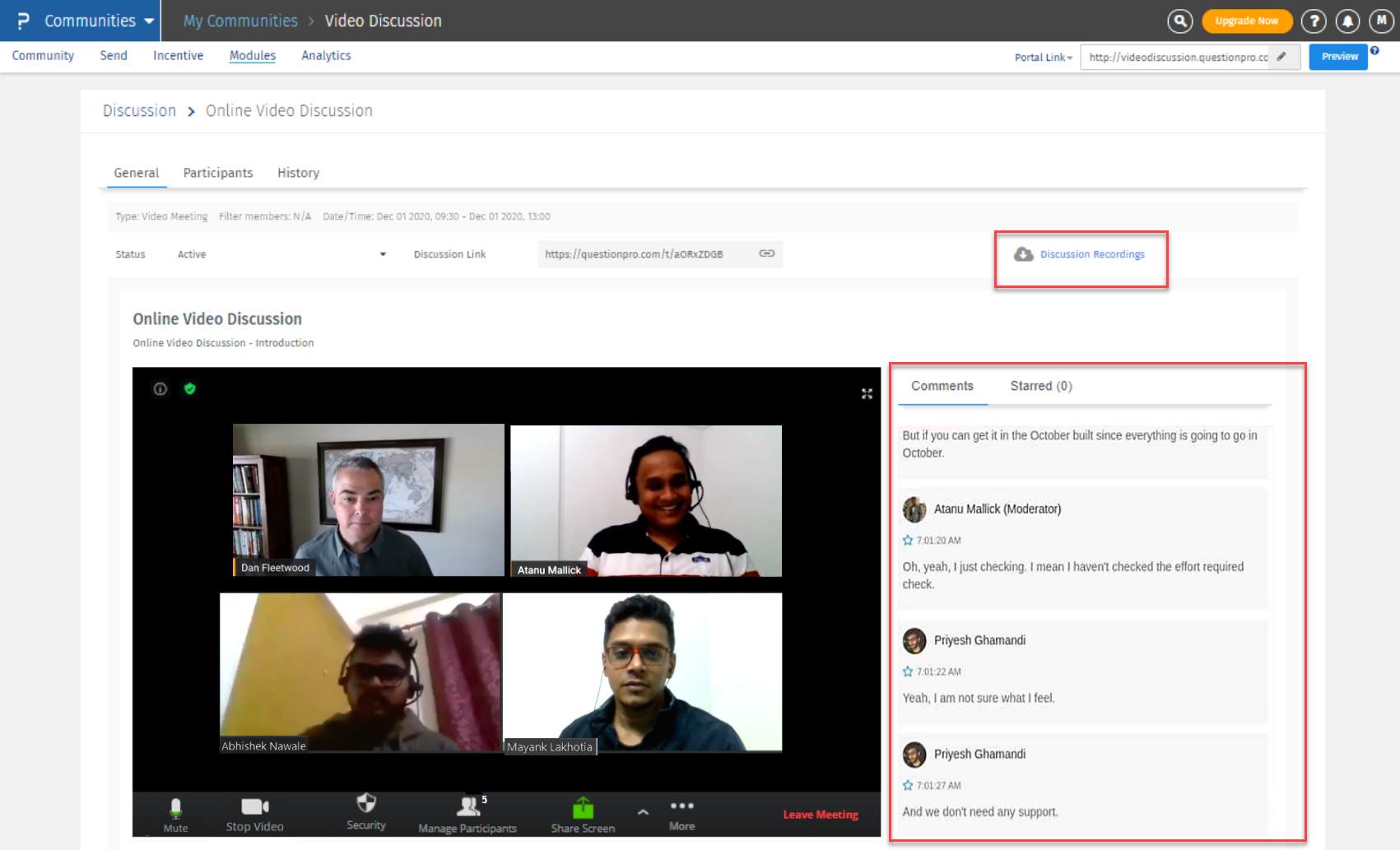This screenshot has width=1400, height=850.
Task: Click comment text 'And we don't need any support.'
Action: pyautogui.click(x=980, y=811)
